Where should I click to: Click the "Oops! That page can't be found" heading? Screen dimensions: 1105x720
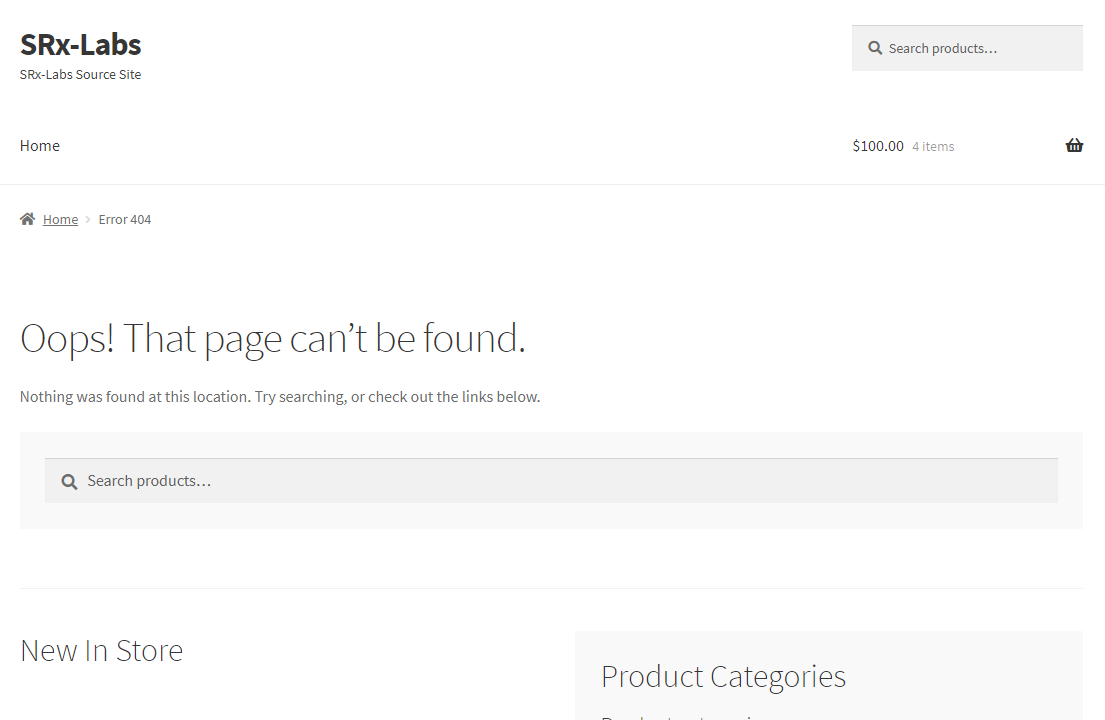pos(272,339)
